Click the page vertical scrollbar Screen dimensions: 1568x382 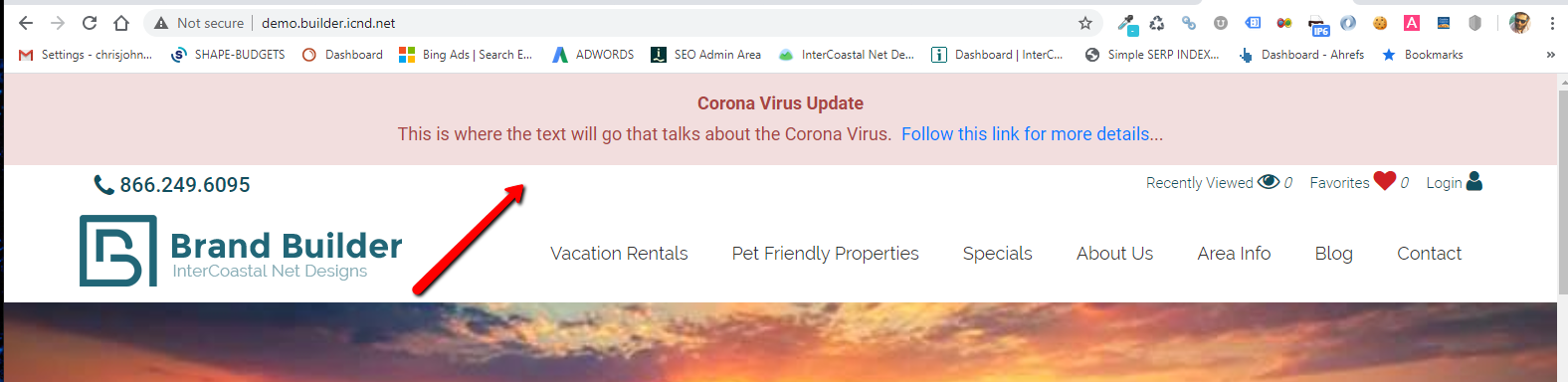coord(1562,229)
